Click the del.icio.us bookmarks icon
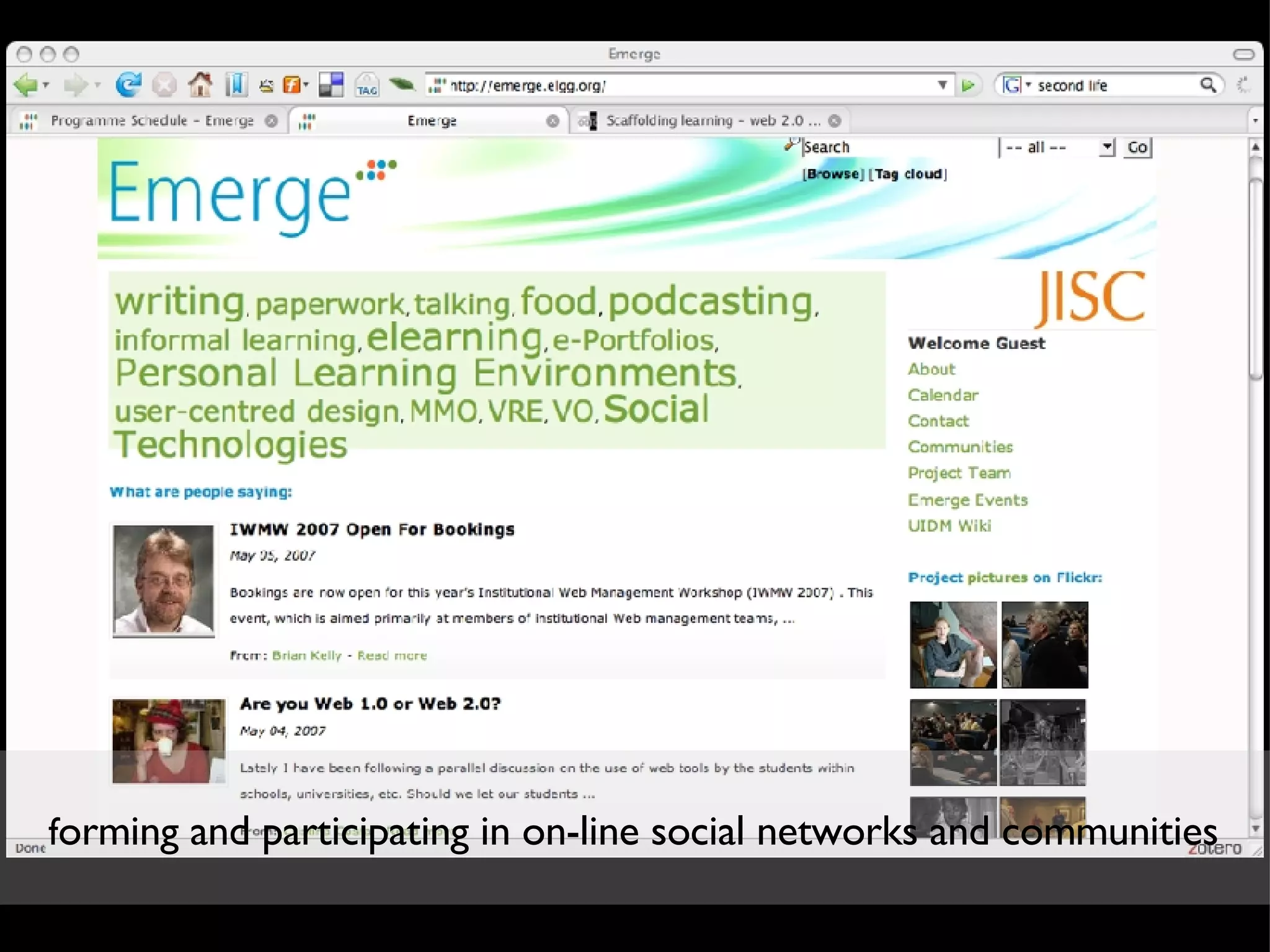This screenshot has height=952, width=1270. tap(331, 85)
